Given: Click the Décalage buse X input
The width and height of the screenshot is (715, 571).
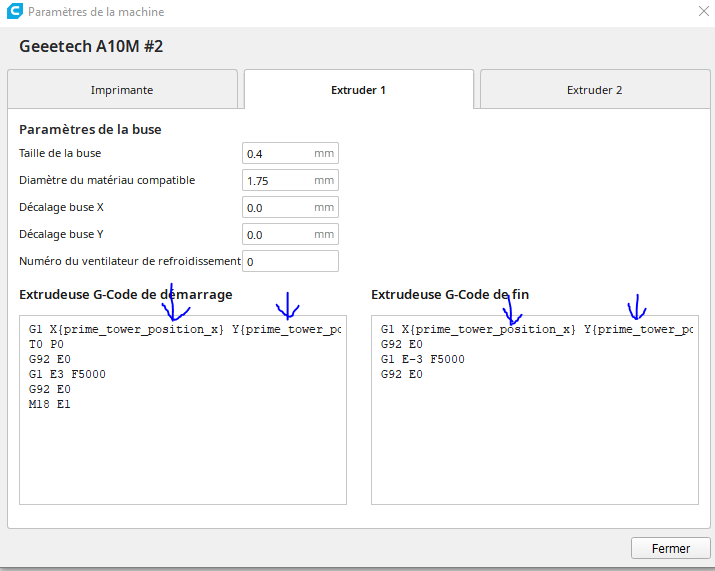Looking at the screenshot, I should [x=290, y=207].
